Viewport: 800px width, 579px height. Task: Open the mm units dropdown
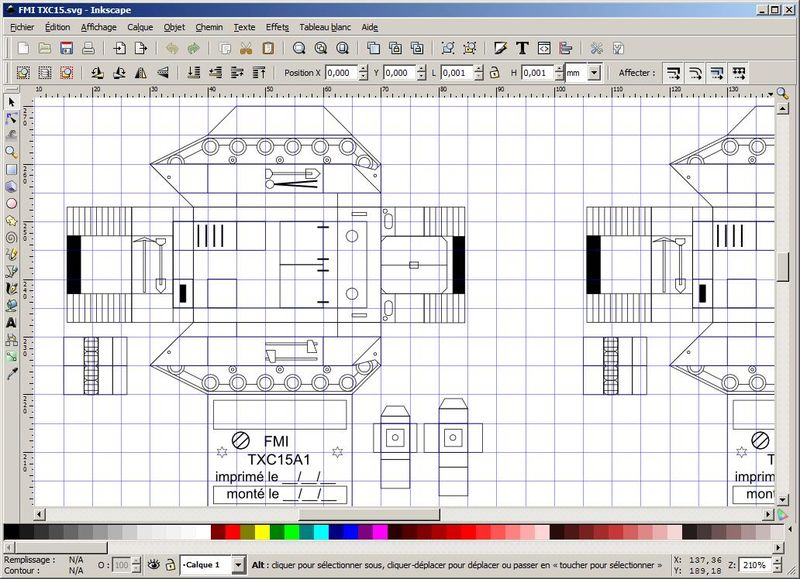click(x=594, y=73)
